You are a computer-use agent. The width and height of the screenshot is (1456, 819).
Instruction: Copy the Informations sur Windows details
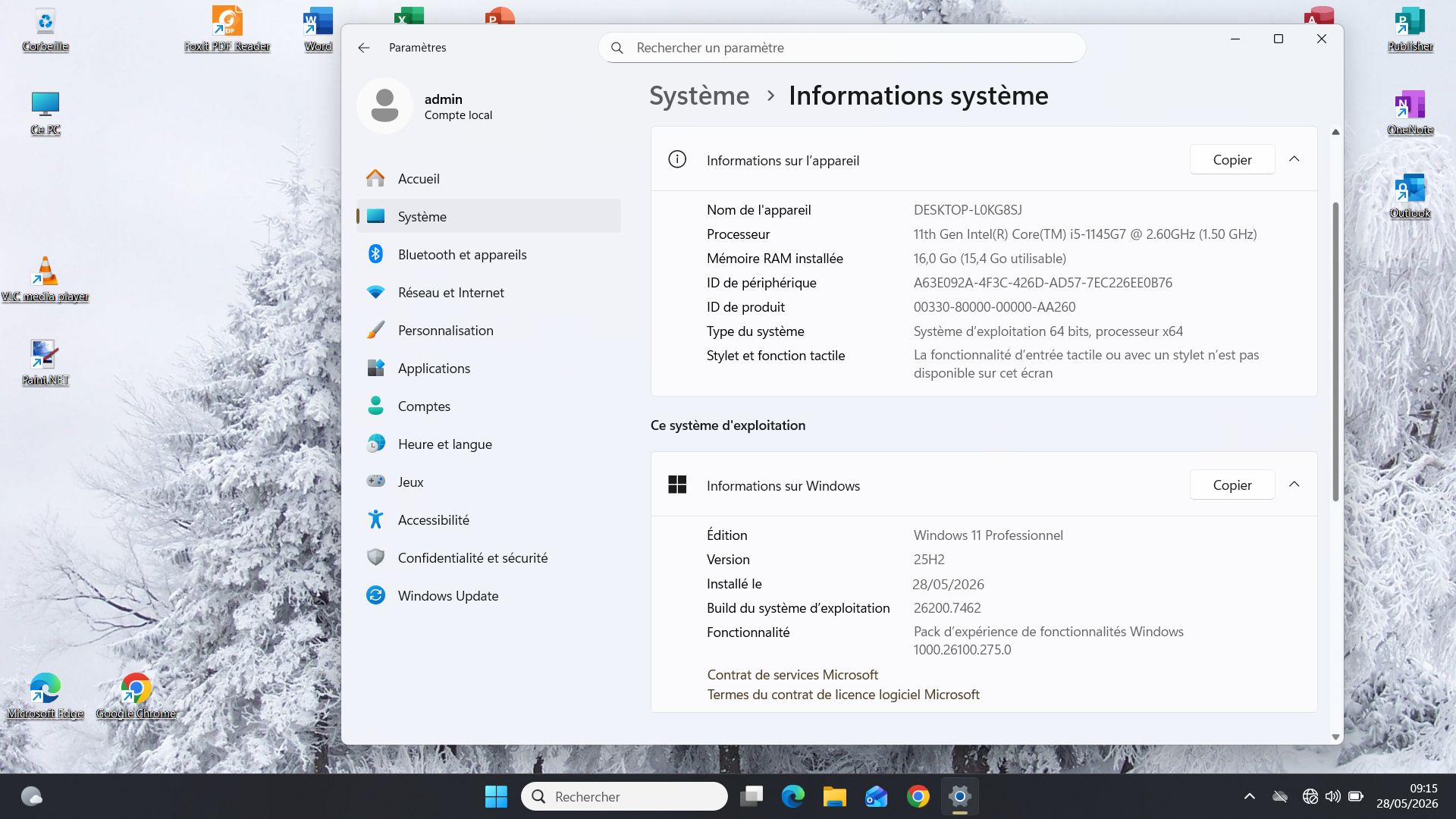1232,485
